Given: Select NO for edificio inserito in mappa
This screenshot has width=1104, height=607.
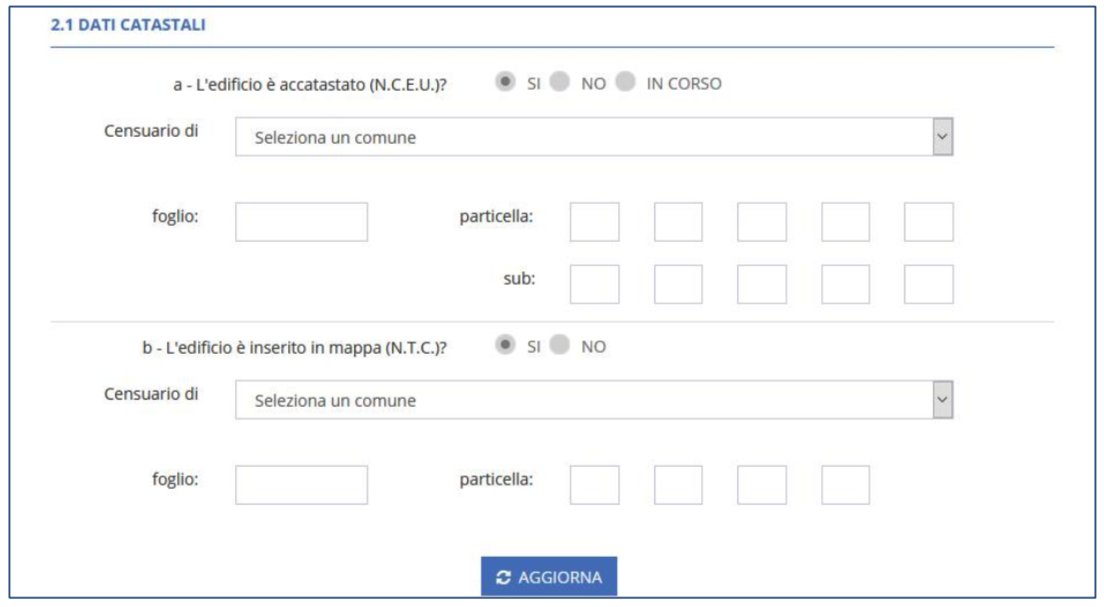Looking at the screenshot, I should coord(559,346).
